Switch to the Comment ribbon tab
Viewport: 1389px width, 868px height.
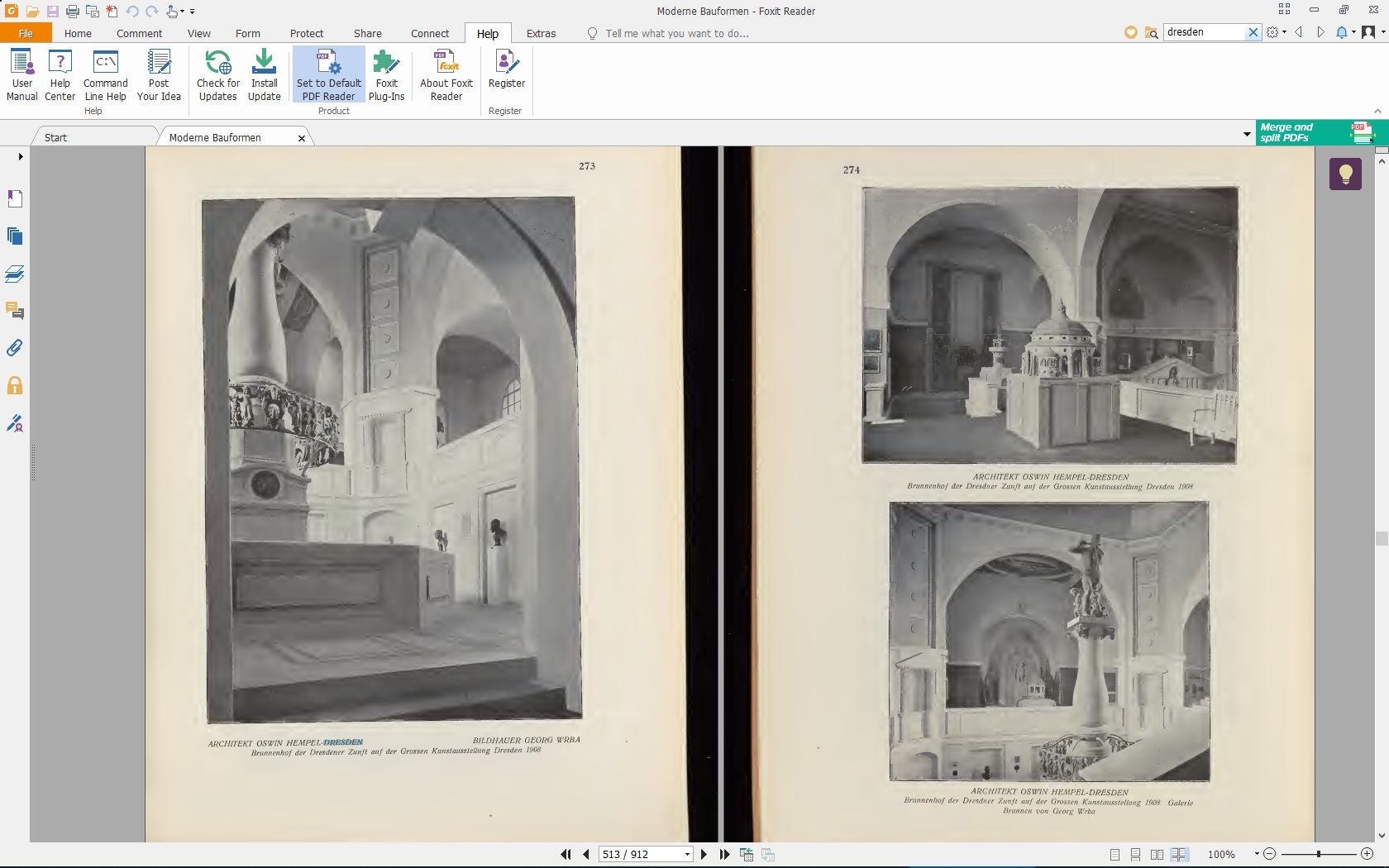coord(139,33)
